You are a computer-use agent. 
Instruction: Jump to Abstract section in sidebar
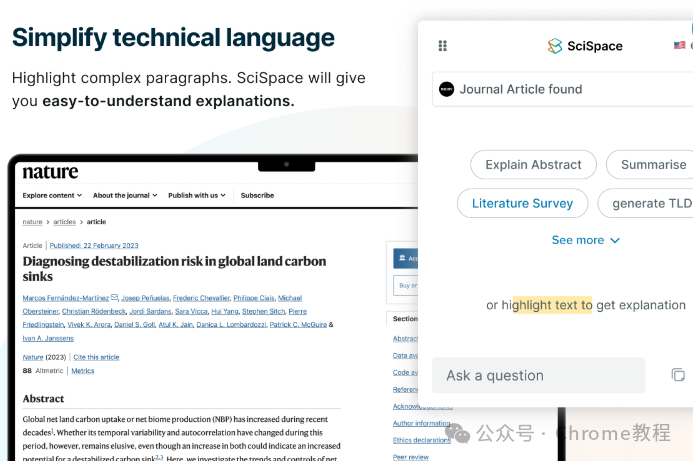click(x=405, y=339)
